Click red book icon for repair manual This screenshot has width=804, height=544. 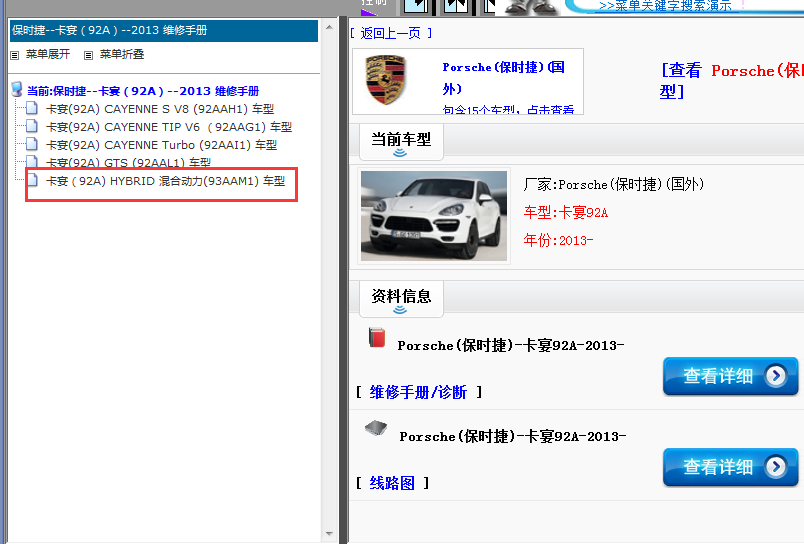pos(377,338)
